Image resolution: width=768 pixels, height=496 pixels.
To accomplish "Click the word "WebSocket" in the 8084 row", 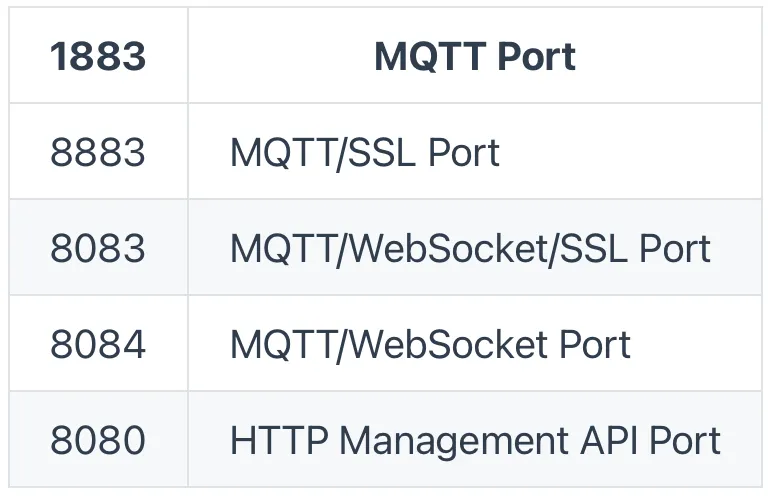I will point(442,345).
